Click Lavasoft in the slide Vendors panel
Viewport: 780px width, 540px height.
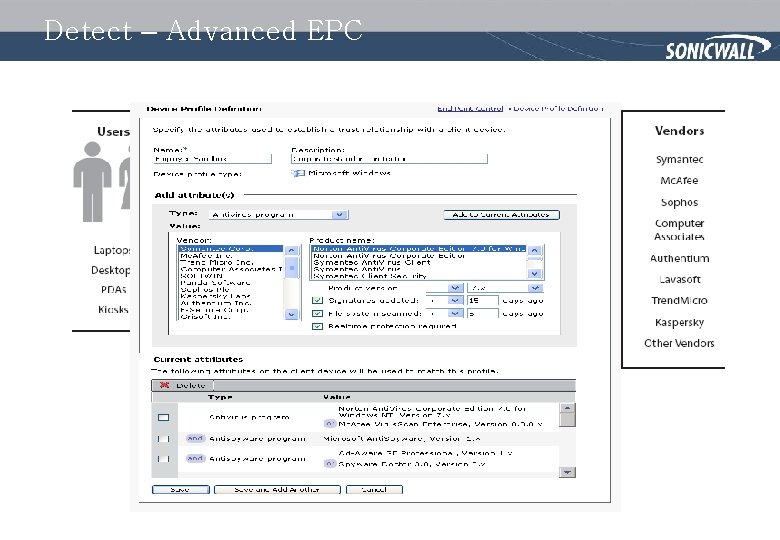click(680, 279)
